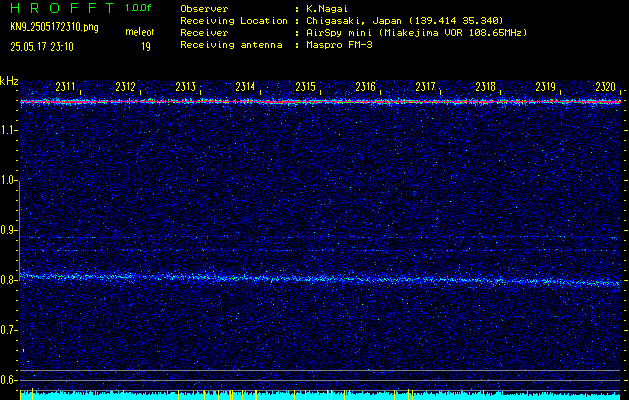
Task: Click the 0.8 frequency axis label
Action: tap(8, 280)
